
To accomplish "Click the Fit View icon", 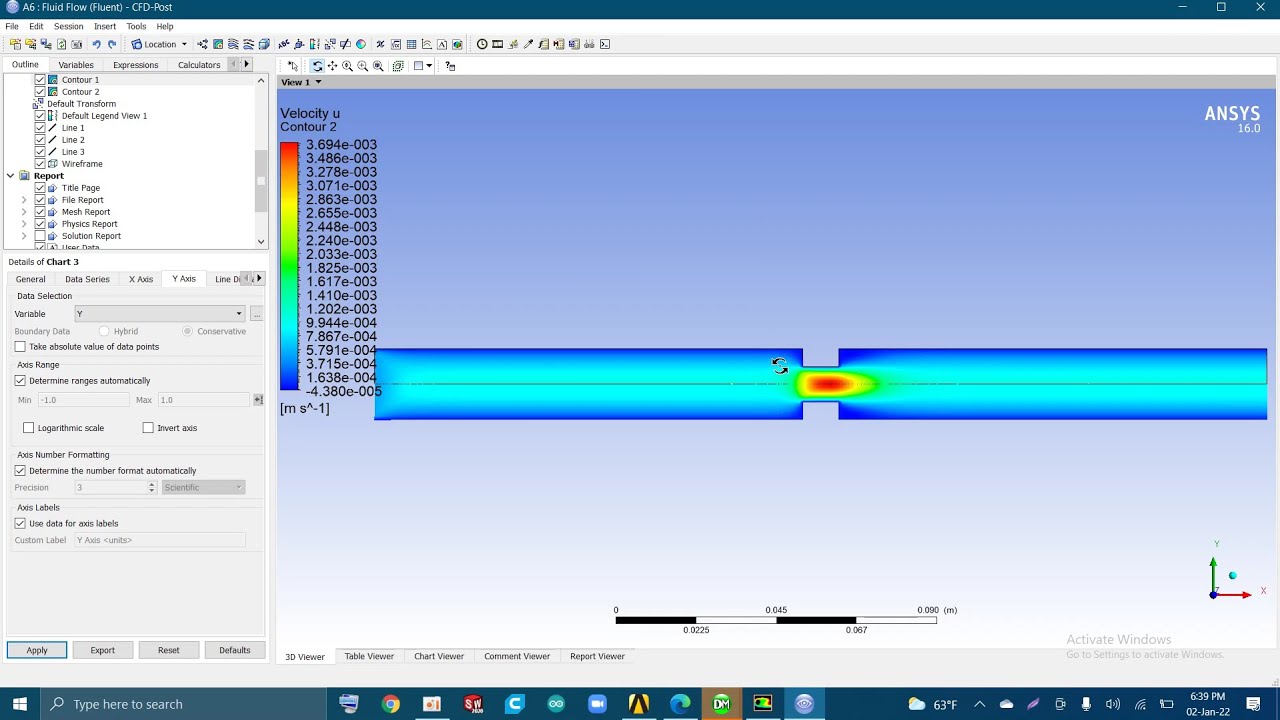I will click(378, 66).
